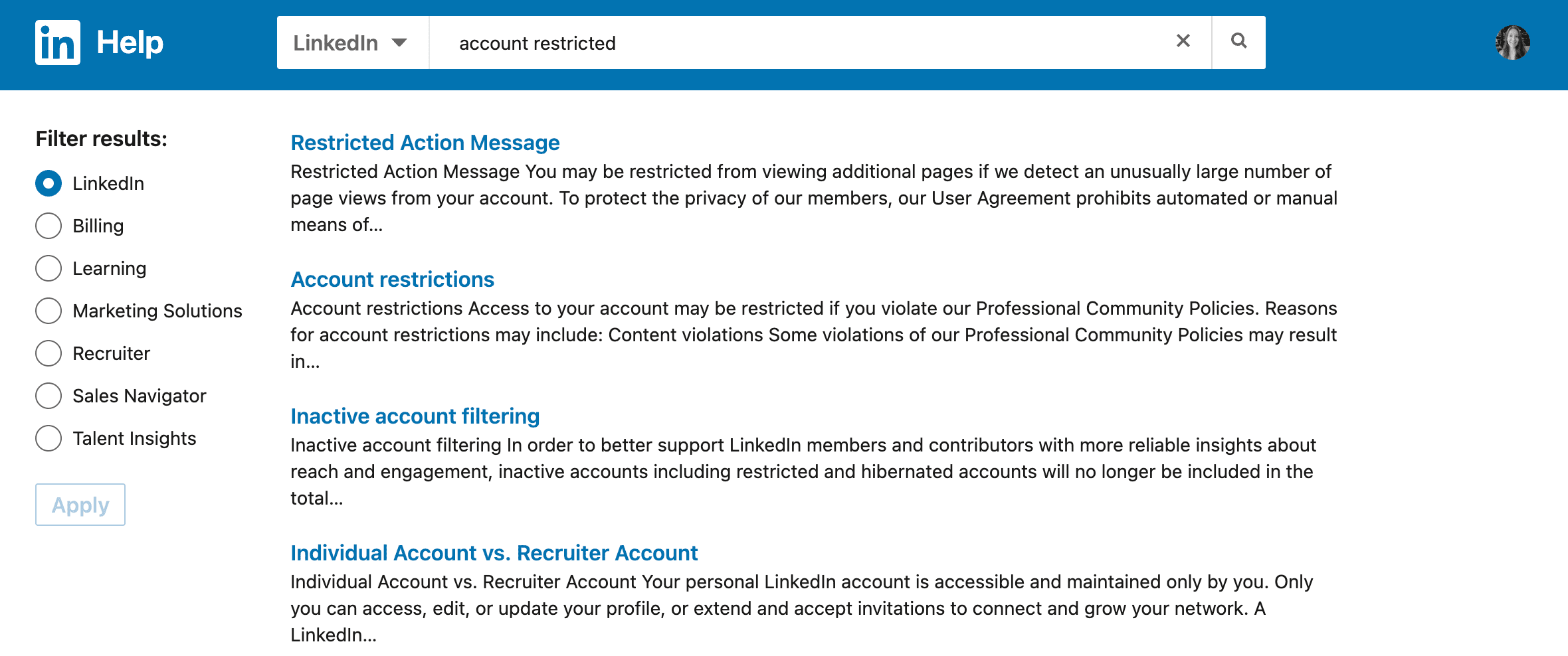Expand the LinkedIn product dropdown

(x=351, y=43)
